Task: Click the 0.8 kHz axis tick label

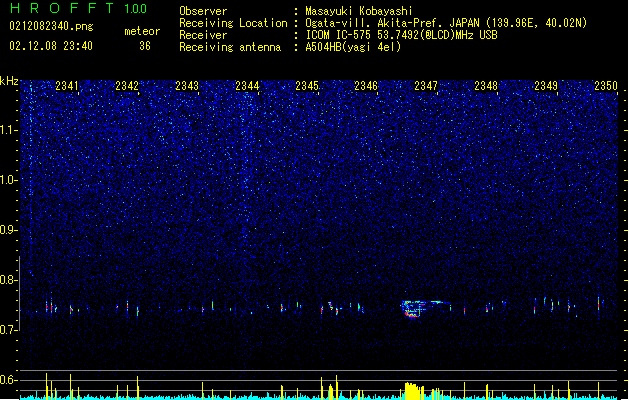Action: pos(8,280)
